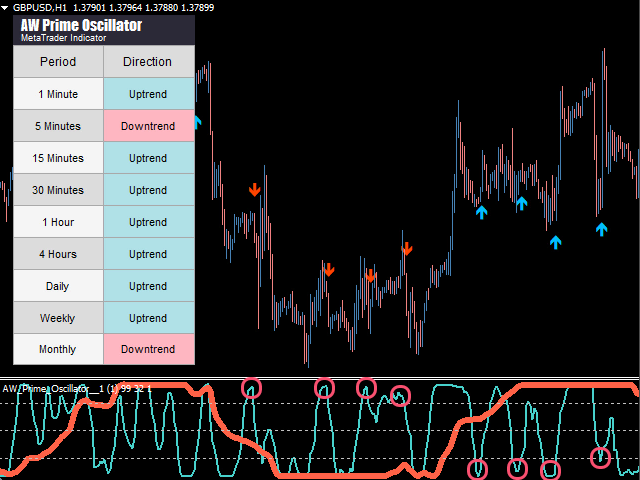Pick the 4 Hours period cell

click(x=58, y=254)
